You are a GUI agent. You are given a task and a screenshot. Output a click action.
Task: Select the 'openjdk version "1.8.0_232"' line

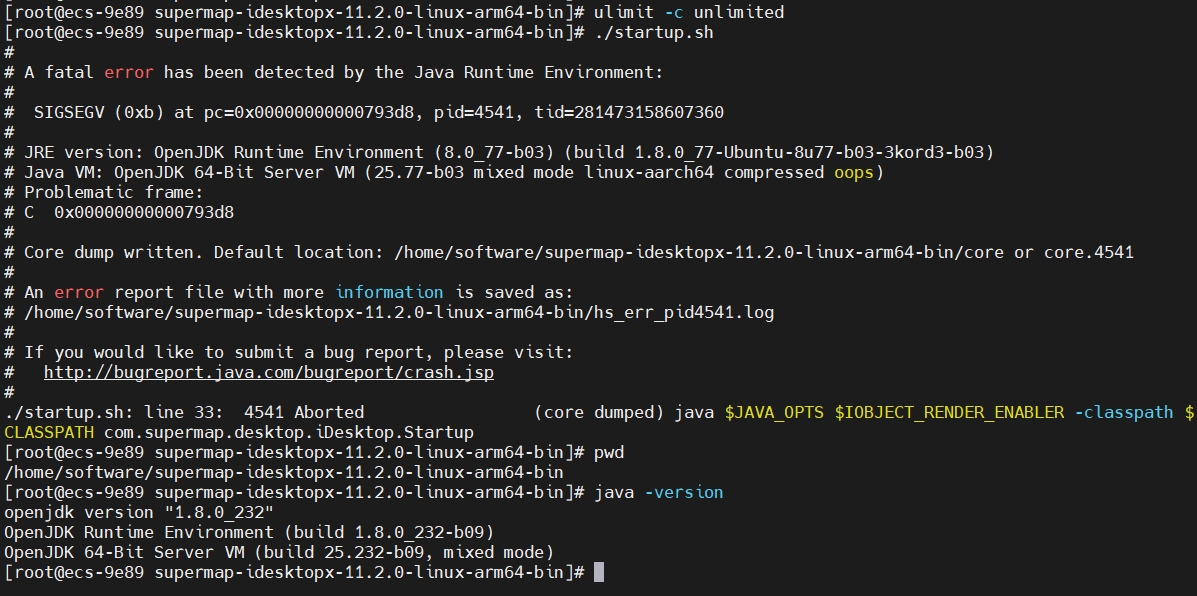tap(139, 512)
